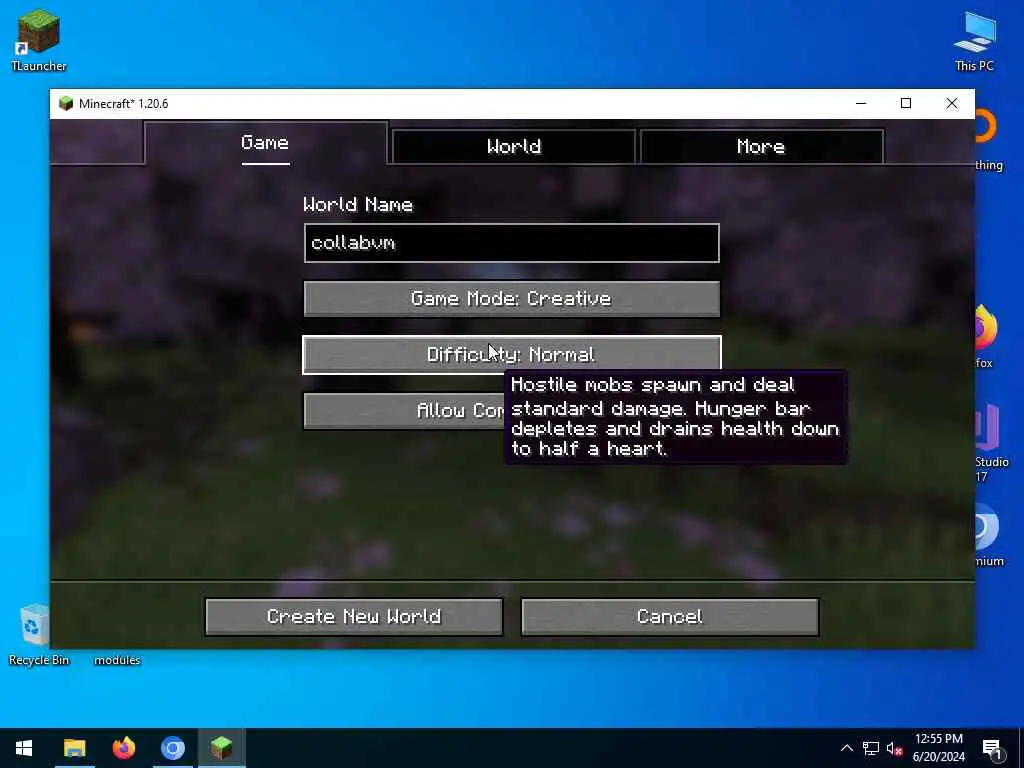Click the Windows Start button
The image size is (1024, 768).
pos(24,748)
